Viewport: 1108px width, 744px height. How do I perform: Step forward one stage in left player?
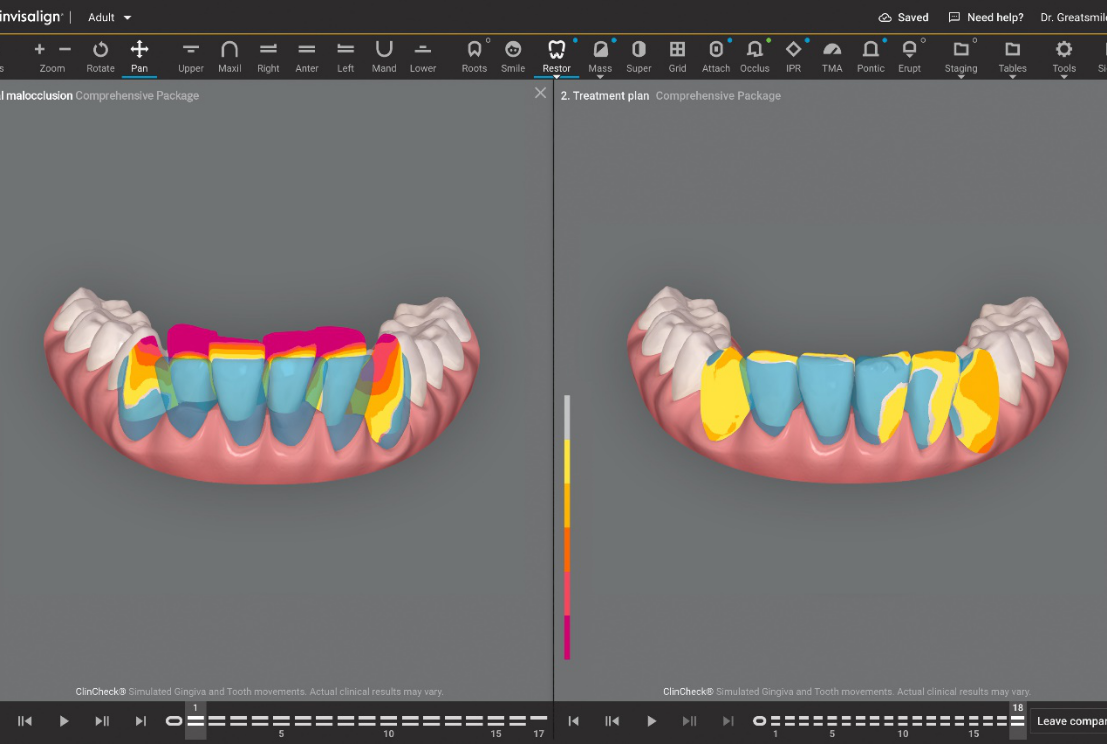(102, 721)
